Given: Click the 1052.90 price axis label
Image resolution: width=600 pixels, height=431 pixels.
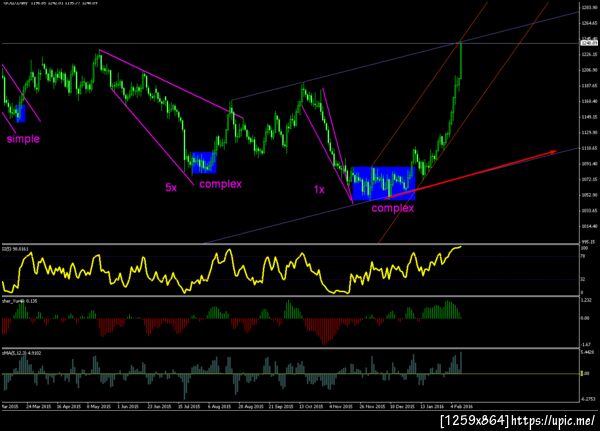Looking at the screenshot, I should 589,195.
